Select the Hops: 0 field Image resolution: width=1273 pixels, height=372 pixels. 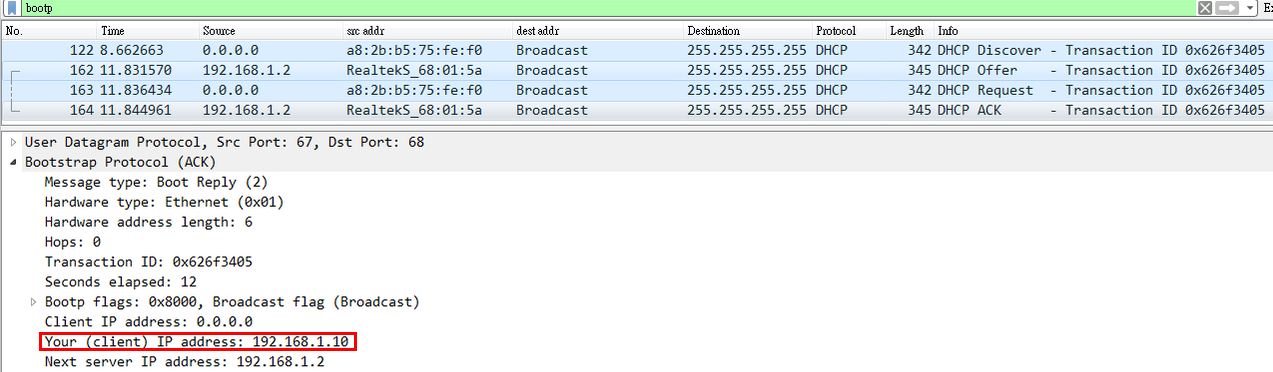click(x=73, y=242)
